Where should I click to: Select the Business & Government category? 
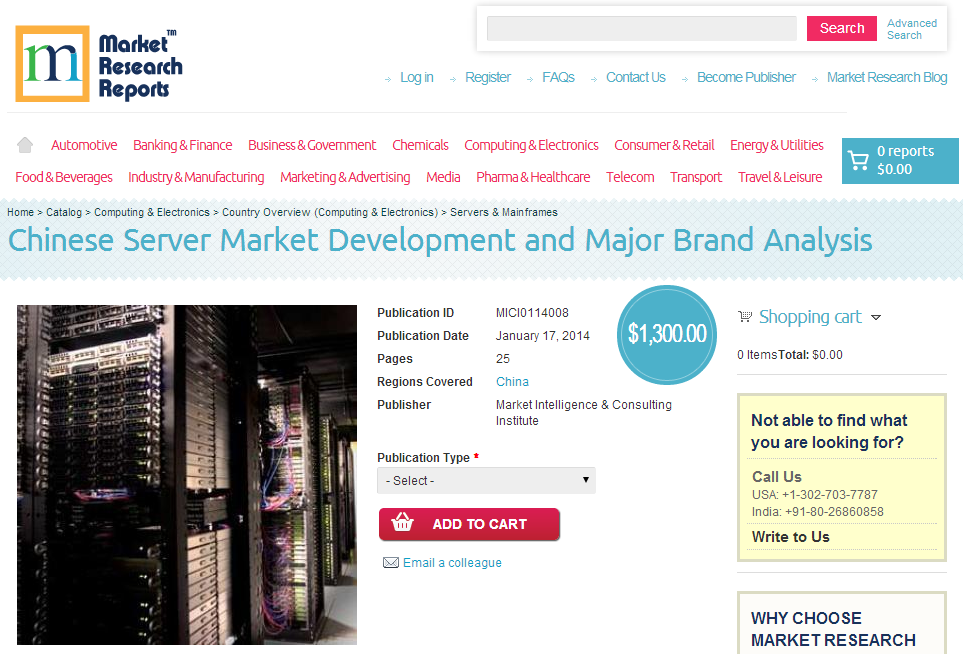click(312, 145)
